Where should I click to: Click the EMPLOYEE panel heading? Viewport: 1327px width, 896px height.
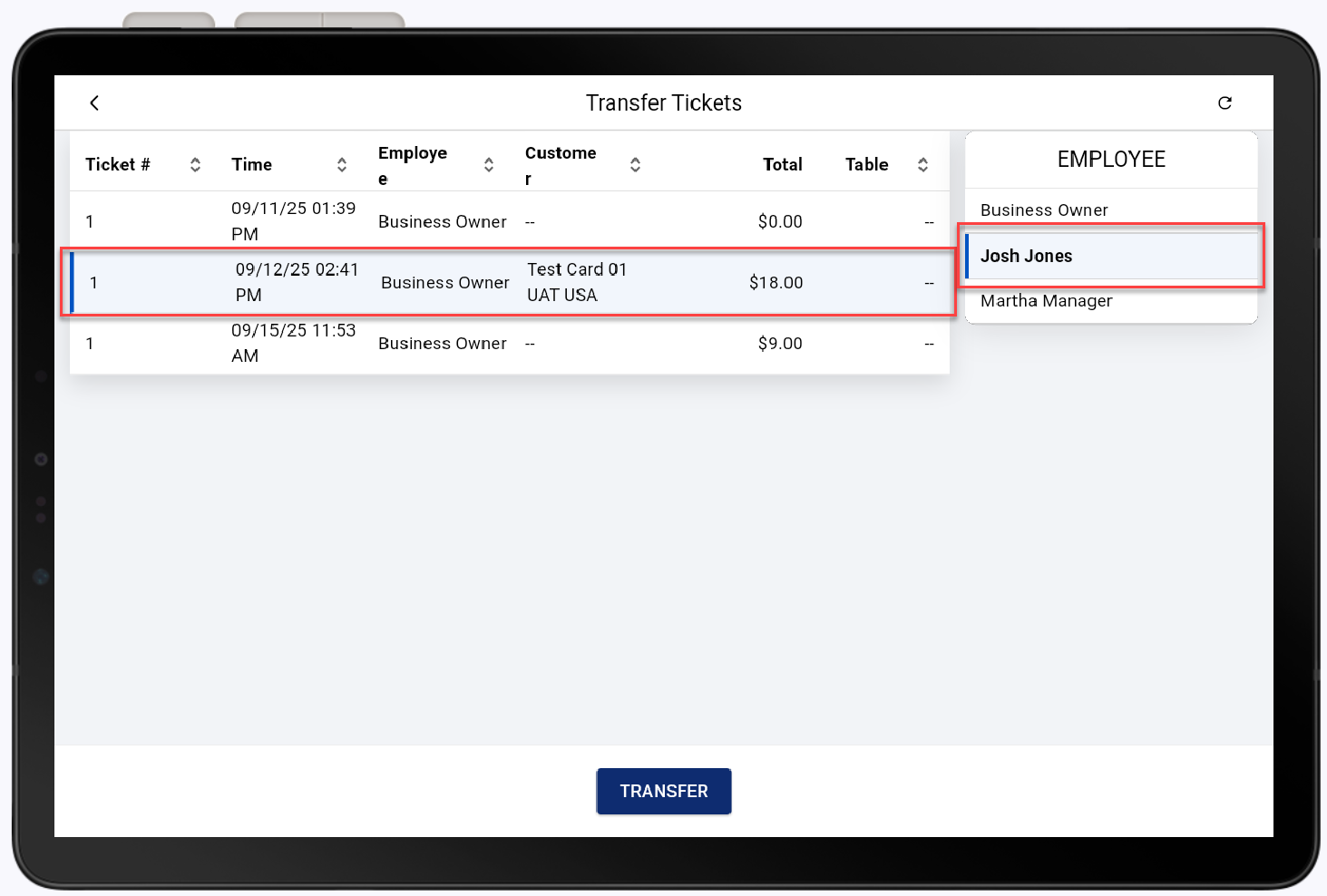click(1111, 160)
